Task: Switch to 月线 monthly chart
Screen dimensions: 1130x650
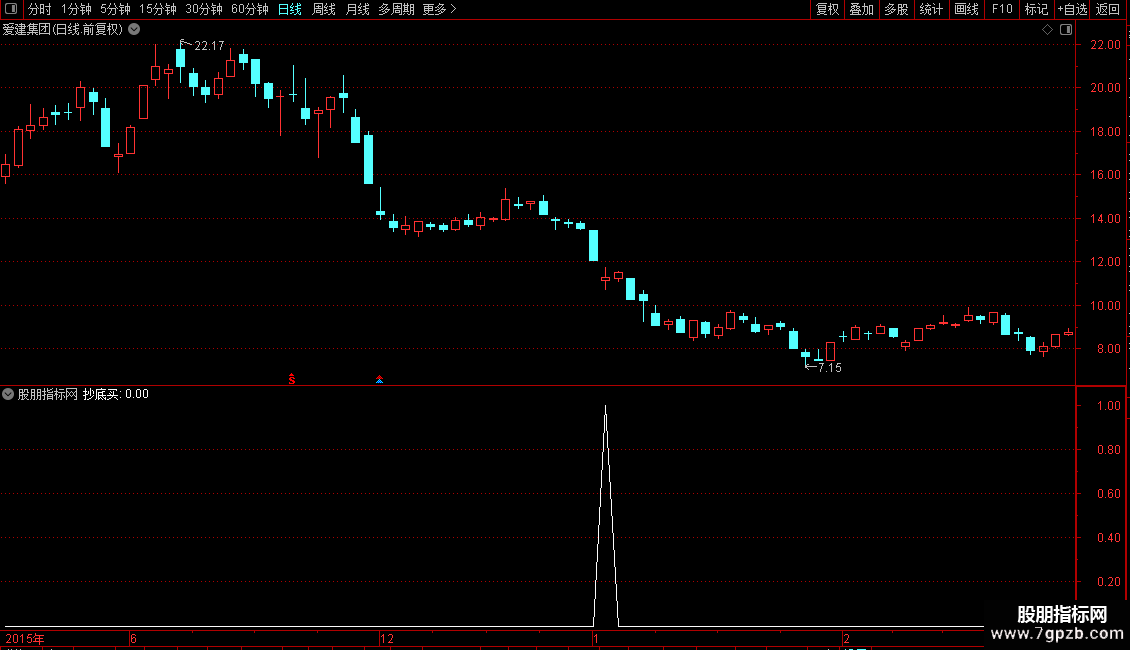Action: pyautogui.click(x=357, y=9)
